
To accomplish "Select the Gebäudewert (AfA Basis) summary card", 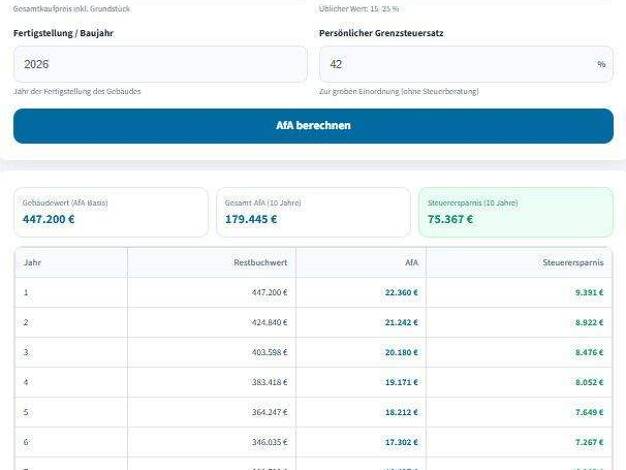I will [111, 212].
